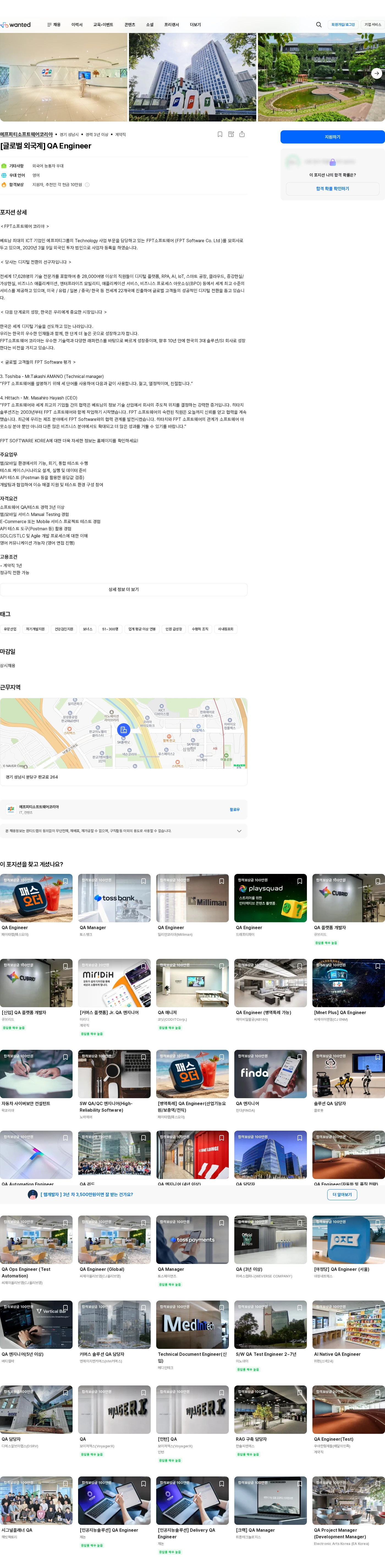
Task: Bookmark the [크랙] QA Manager card
Action: click(299, 1483)
